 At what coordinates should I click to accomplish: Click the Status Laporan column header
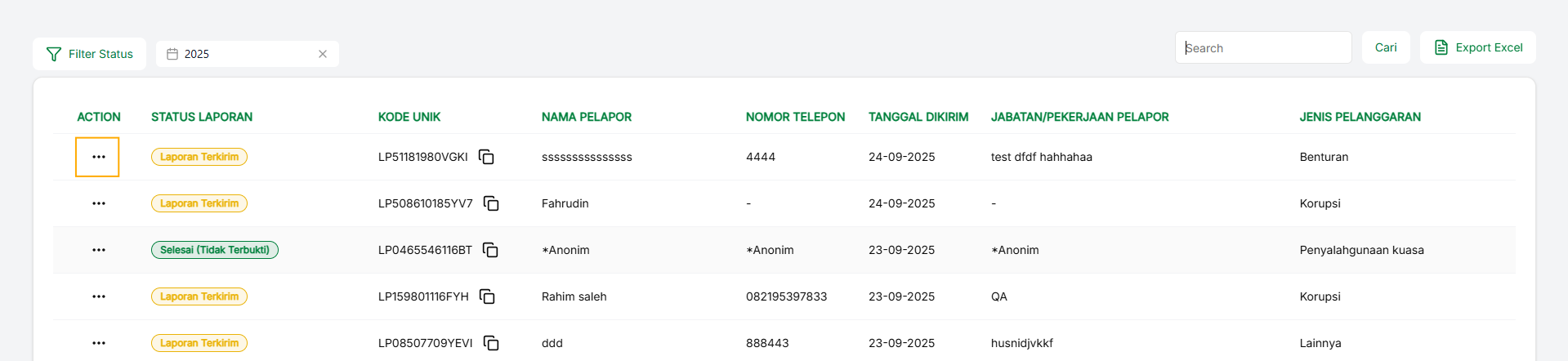click(x=202, y=117)
